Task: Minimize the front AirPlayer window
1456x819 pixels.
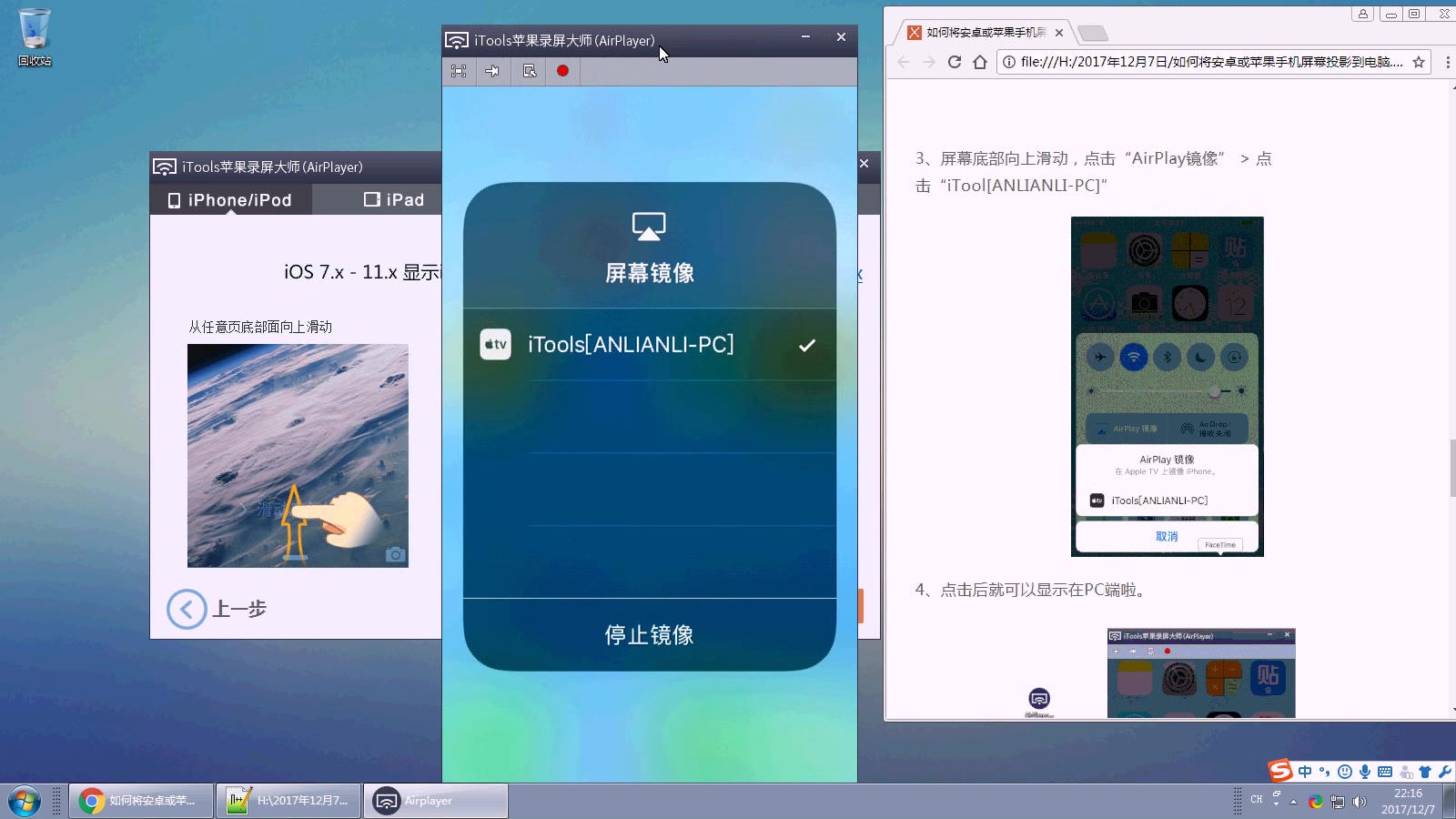Action: [x=805, y=37]
